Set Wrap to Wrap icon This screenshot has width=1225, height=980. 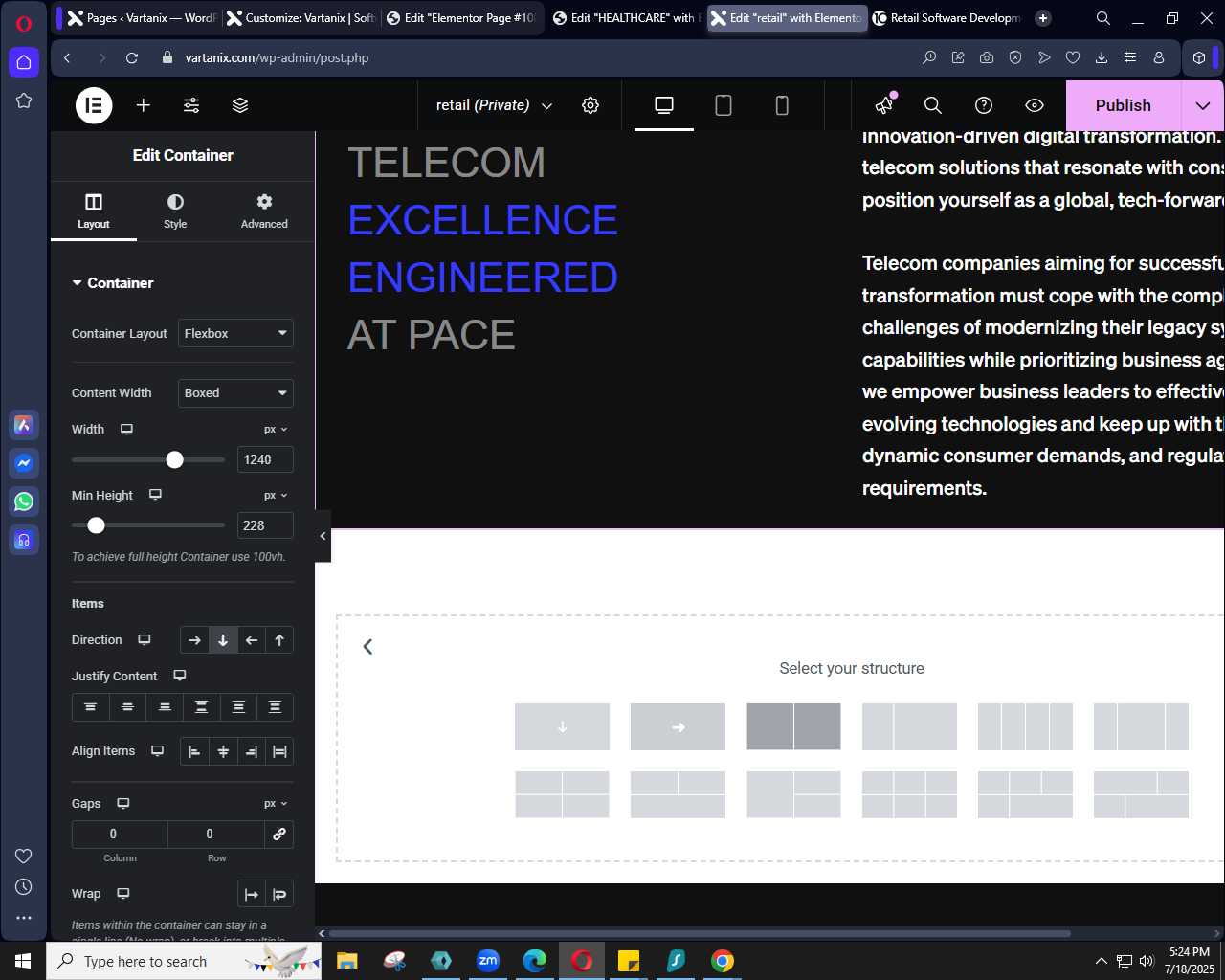(x=279, y=894)
